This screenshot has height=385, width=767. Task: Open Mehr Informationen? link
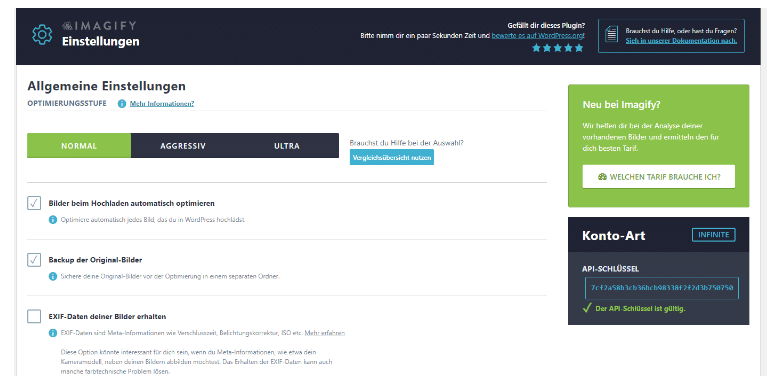pos(162,104)
